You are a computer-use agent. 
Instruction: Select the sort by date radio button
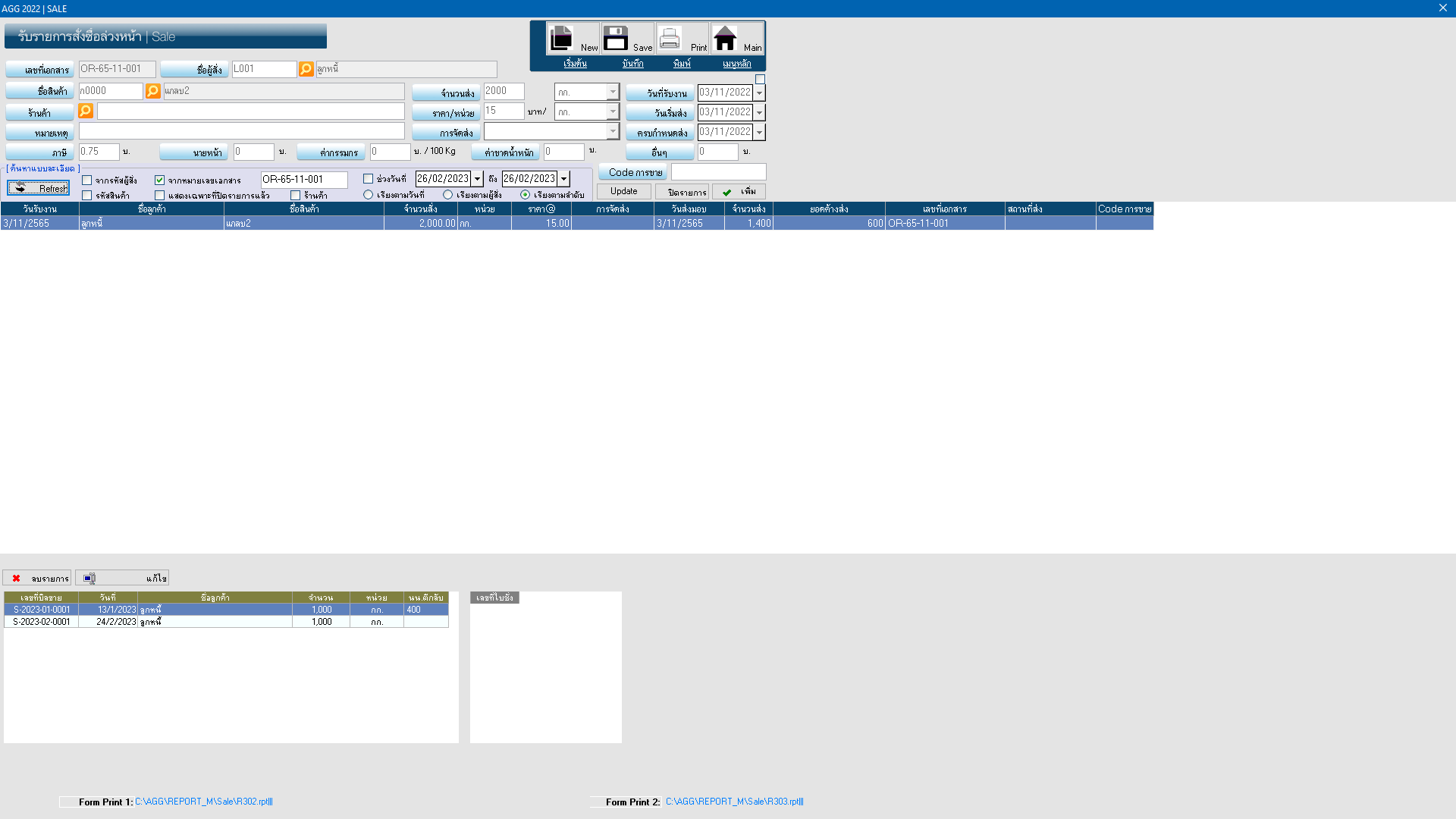369,195
